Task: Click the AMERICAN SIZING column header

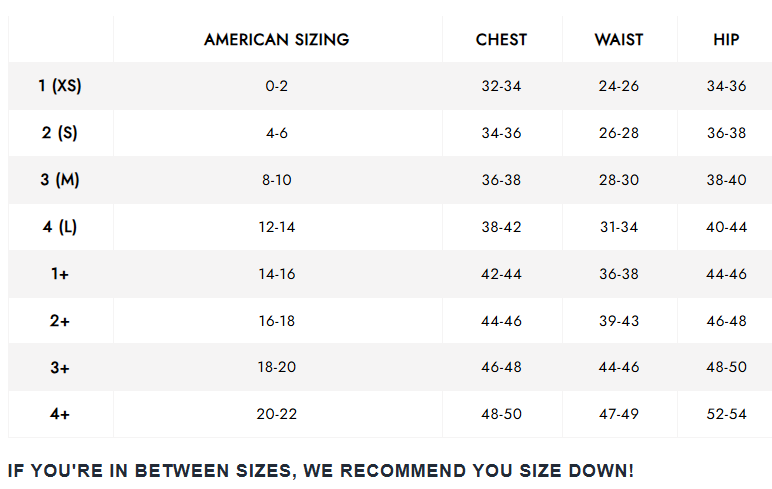Action: point(277,39)
